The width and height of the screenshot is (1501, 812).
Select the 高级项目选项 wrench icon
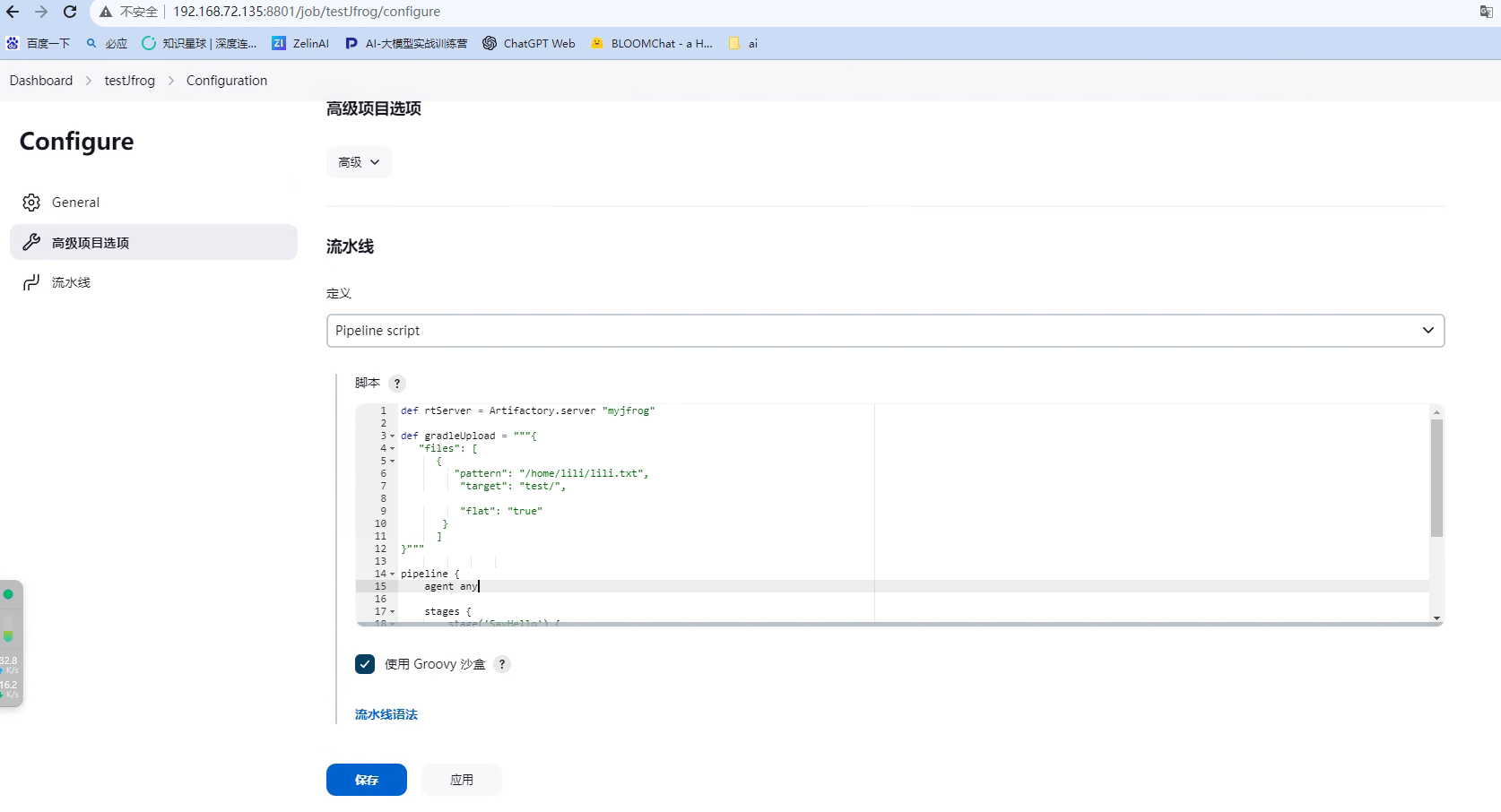[31, 242]
